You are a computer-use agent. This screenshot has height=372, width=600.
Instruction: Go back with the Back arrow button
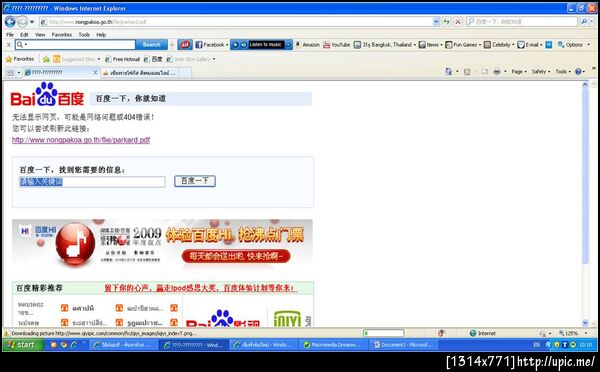point(10,21)
